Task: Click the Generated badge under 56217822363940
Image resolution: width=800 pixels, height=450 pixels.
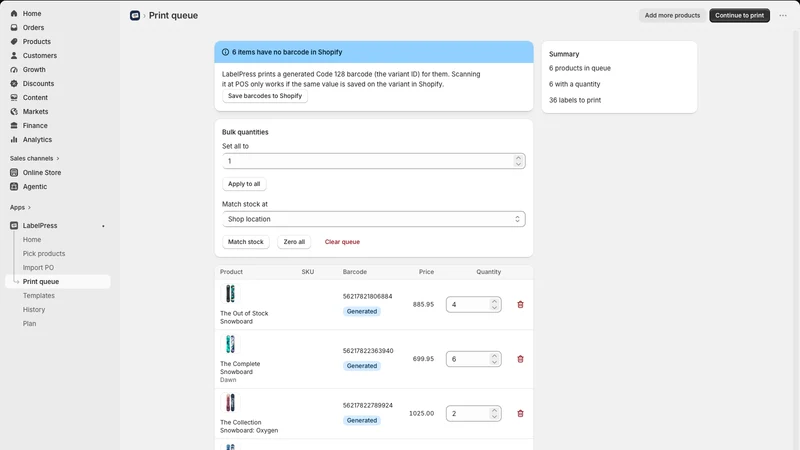Action: (362, 366)
